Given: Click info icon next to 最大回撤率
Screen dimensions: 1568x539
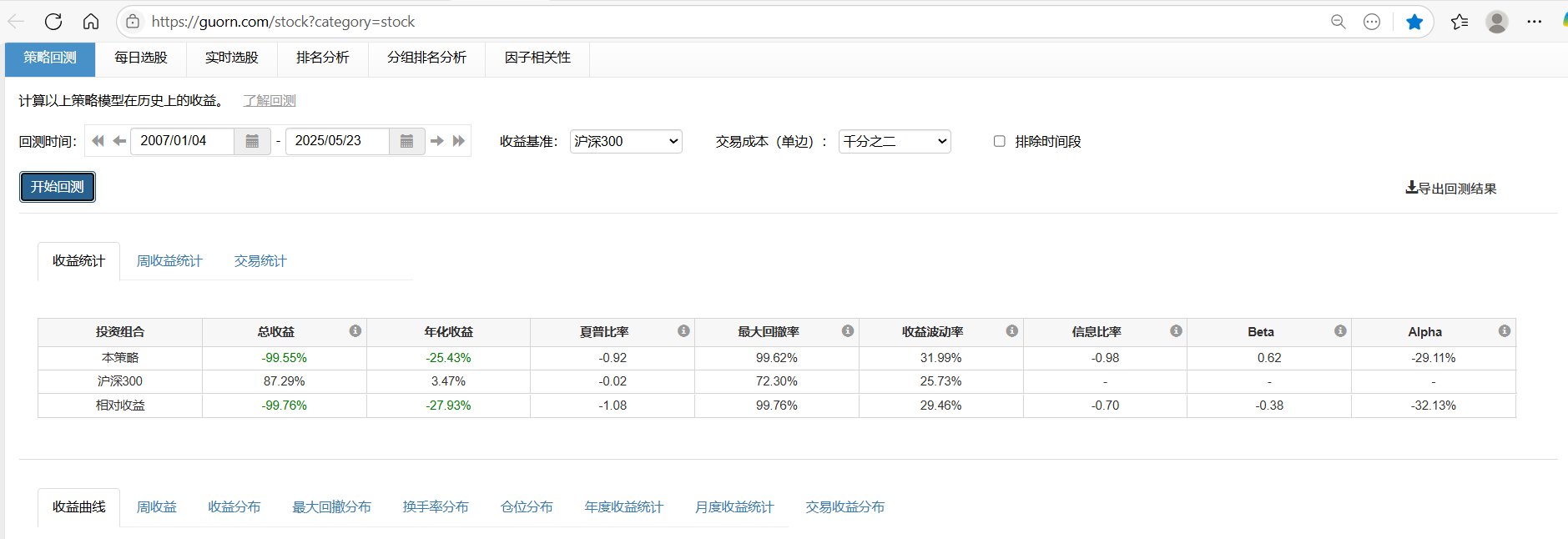Looking at the screenshot, I should pyautogui.click(x=848, y=331).
